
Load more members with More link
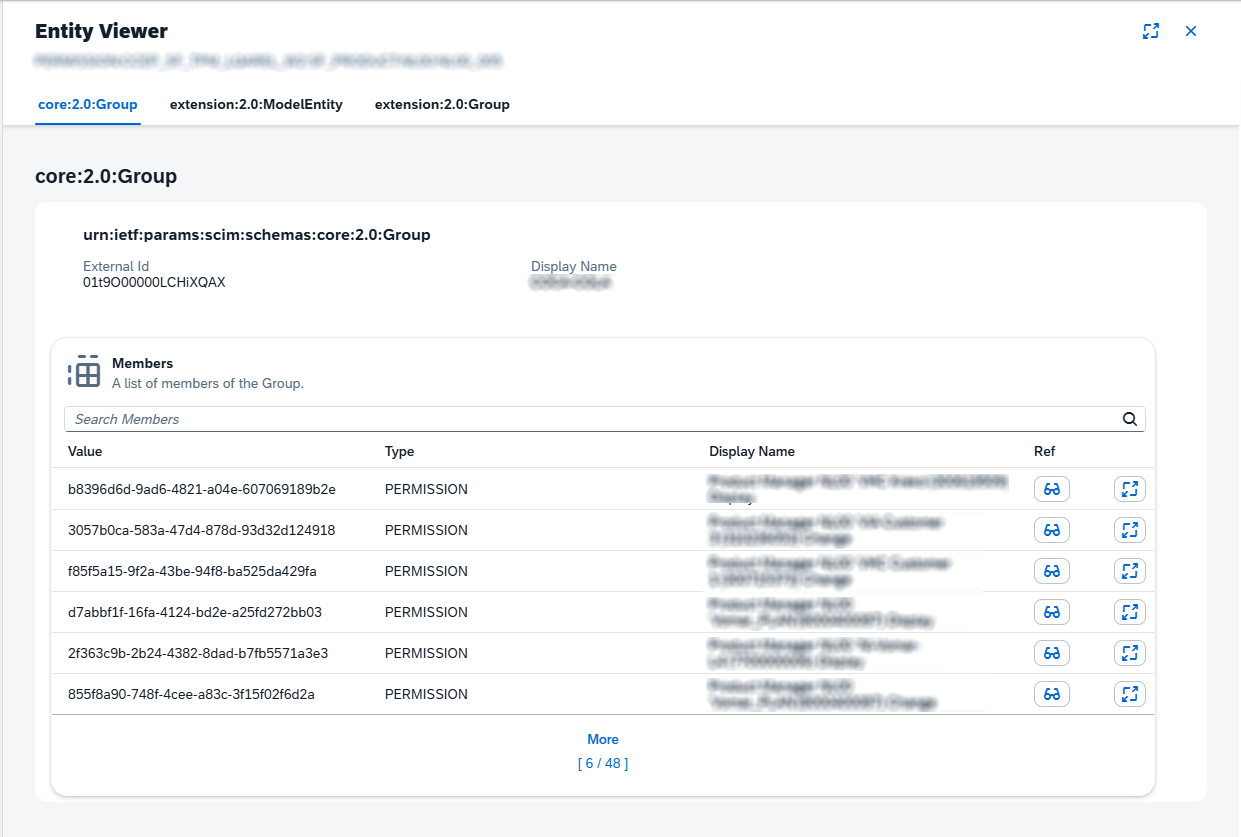(603, 739)
